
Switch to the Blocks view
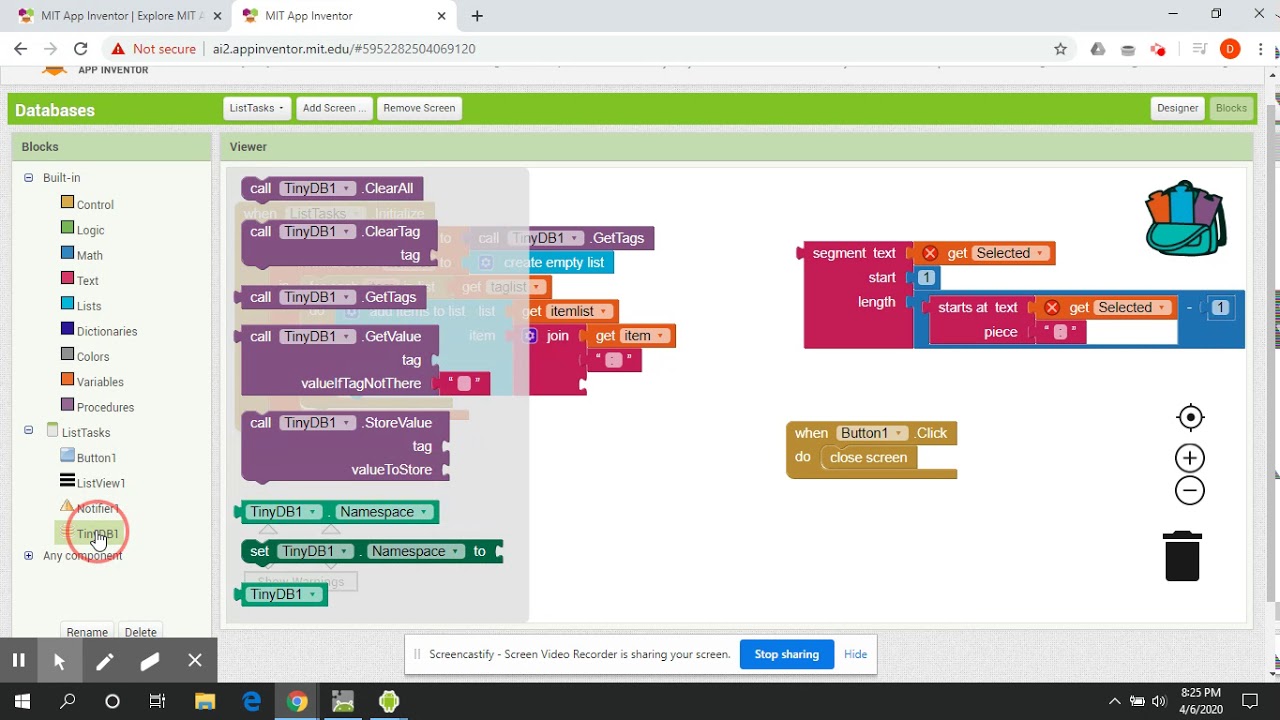[1231, 108]
